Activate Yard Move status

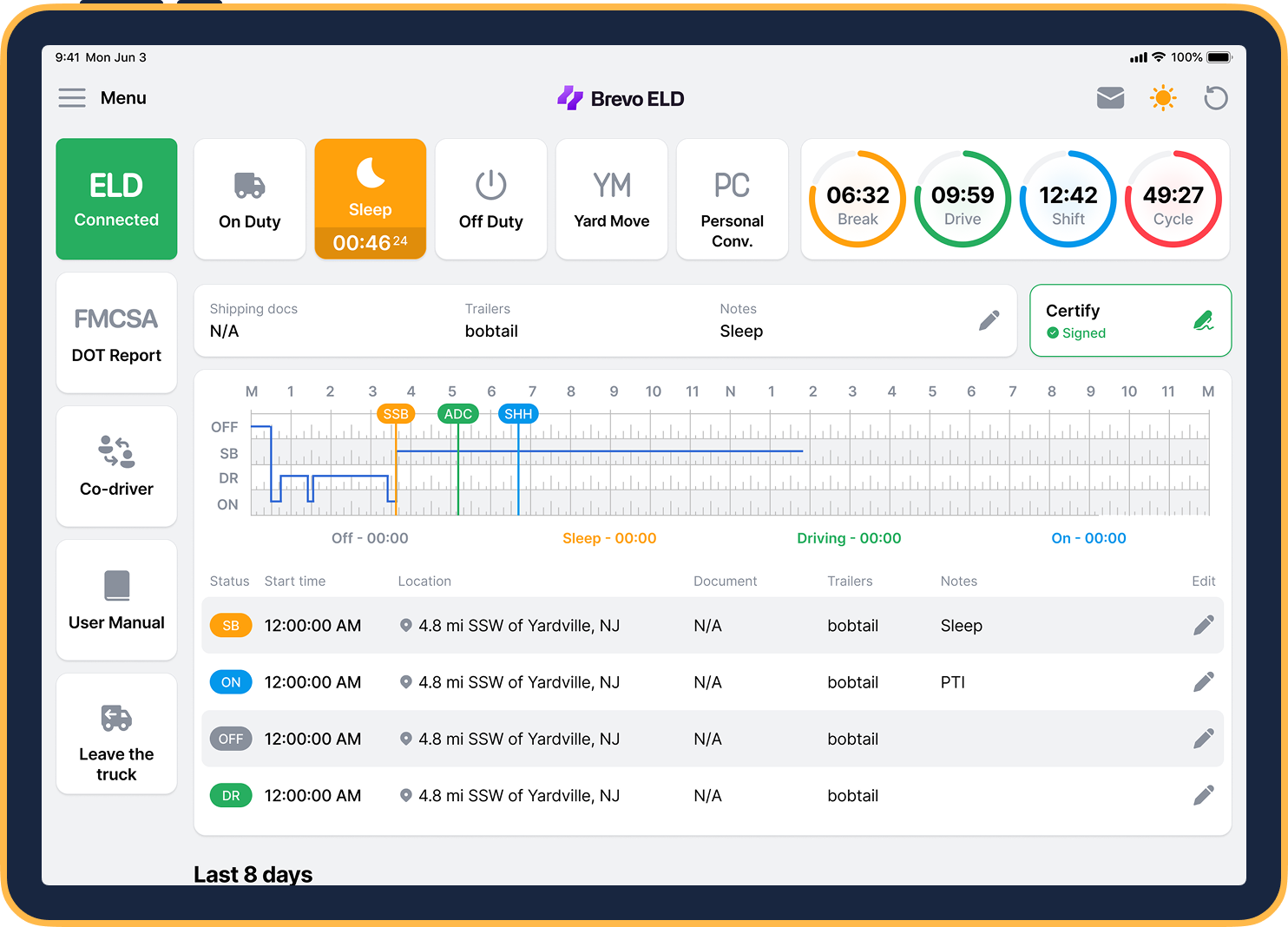tap(612, 200)
